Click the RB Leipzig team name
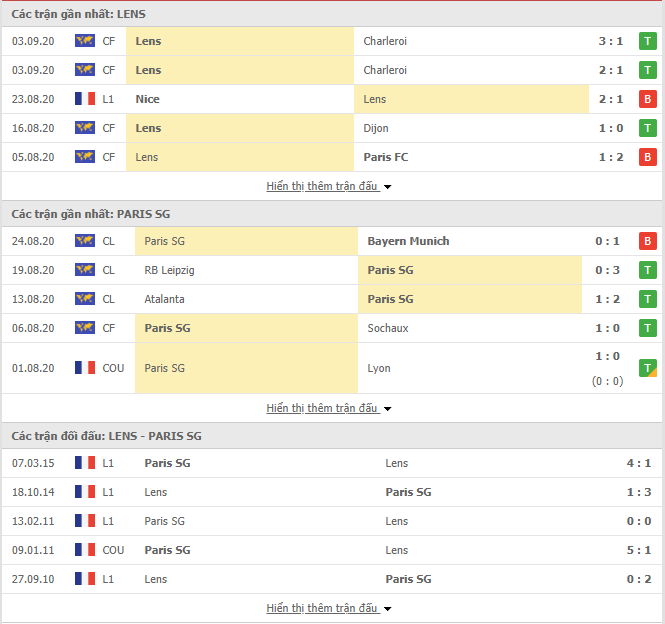This screenshot has height=624, width=665. click(x=169, y=270)
